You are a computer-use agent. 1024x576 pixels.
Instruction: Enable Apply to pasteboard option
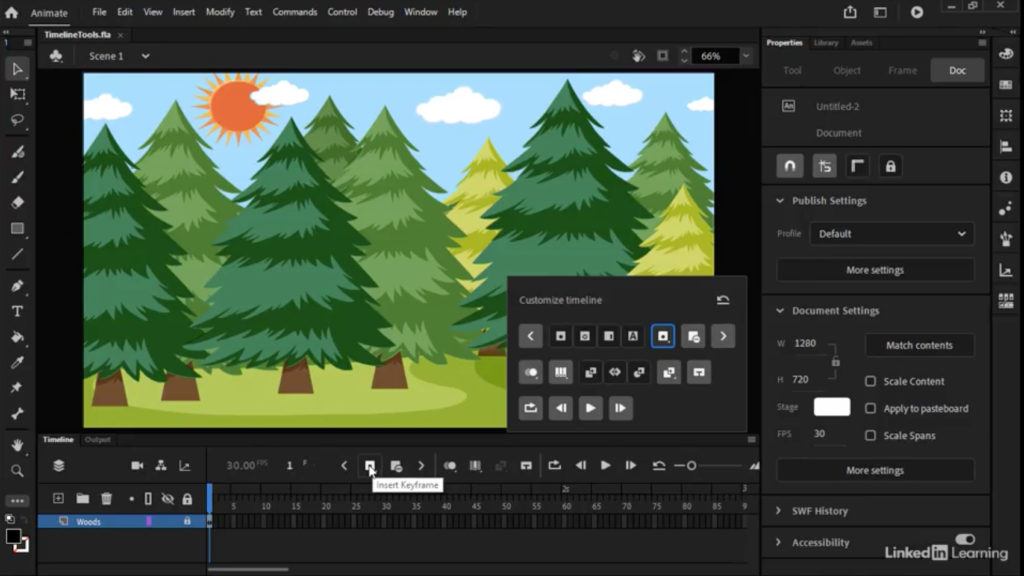pyautogui.click(x=871, y=409)
